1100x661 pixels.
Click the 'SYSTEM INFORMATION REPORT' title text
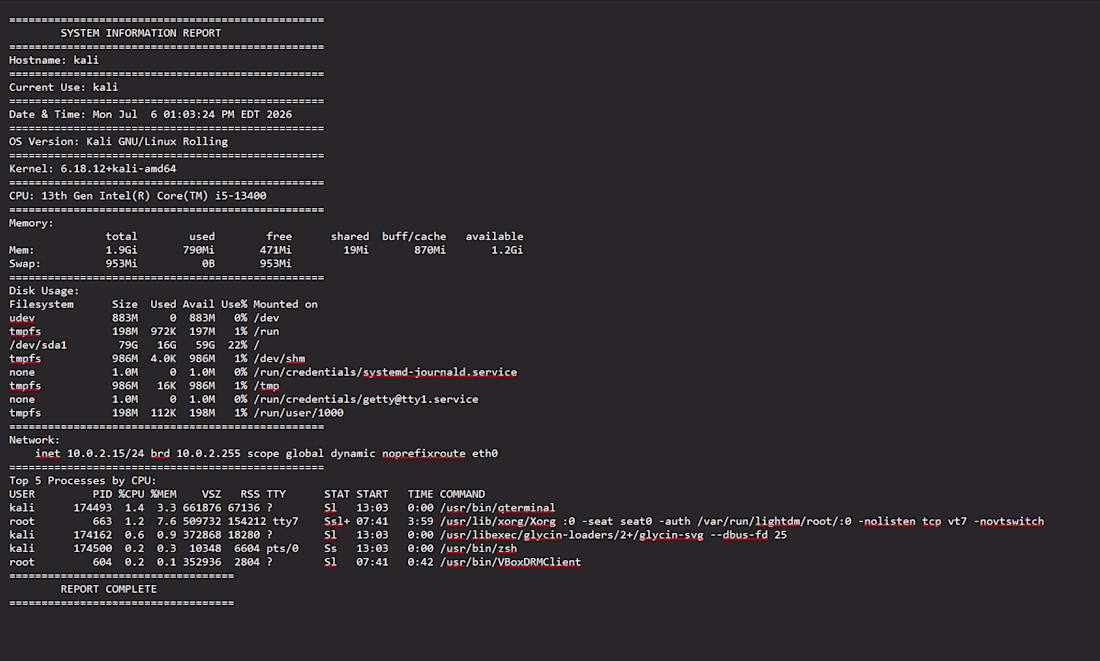[140, 33]
